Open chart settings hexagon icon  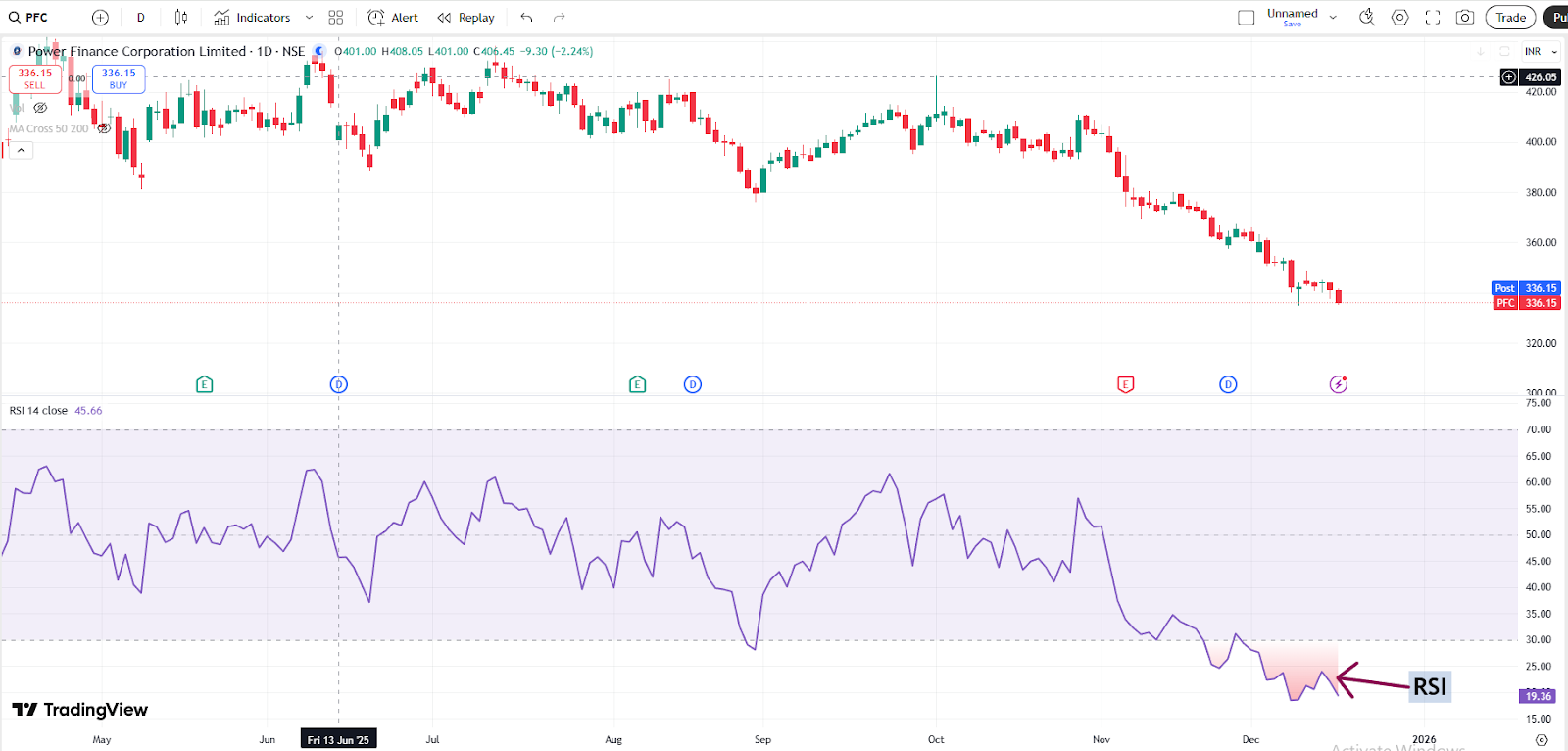click(1400, 18)
